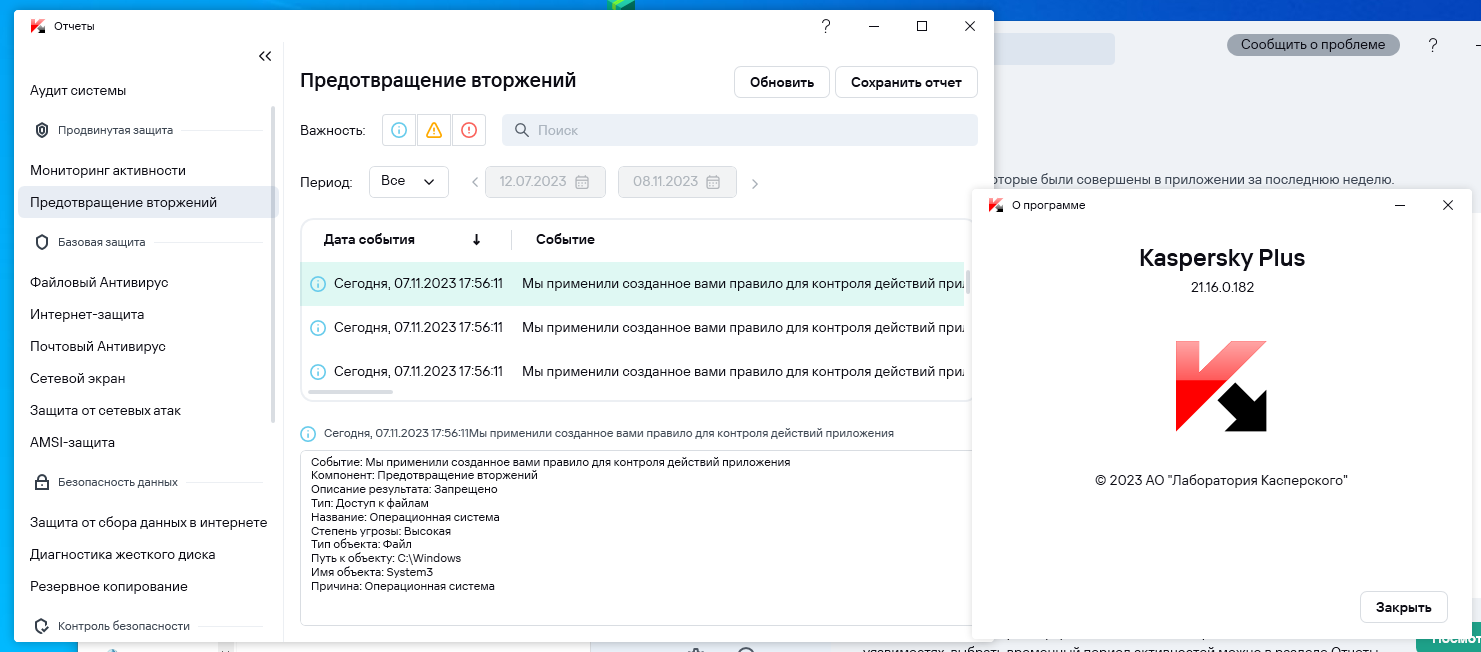Screen dimensions: 1481x652
Task: Click the Тип объекта: Файл line
Action: click(361, 544)
